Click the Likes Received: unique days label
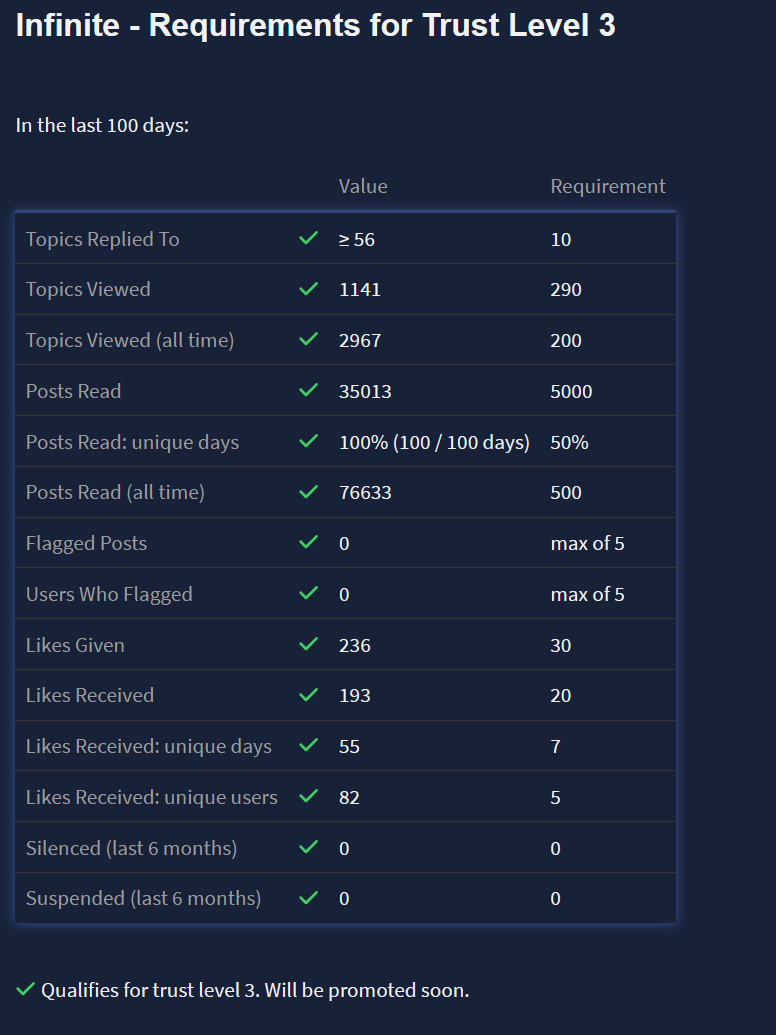The height and width of the screenshot is (1035, 776). pos(149,746)
